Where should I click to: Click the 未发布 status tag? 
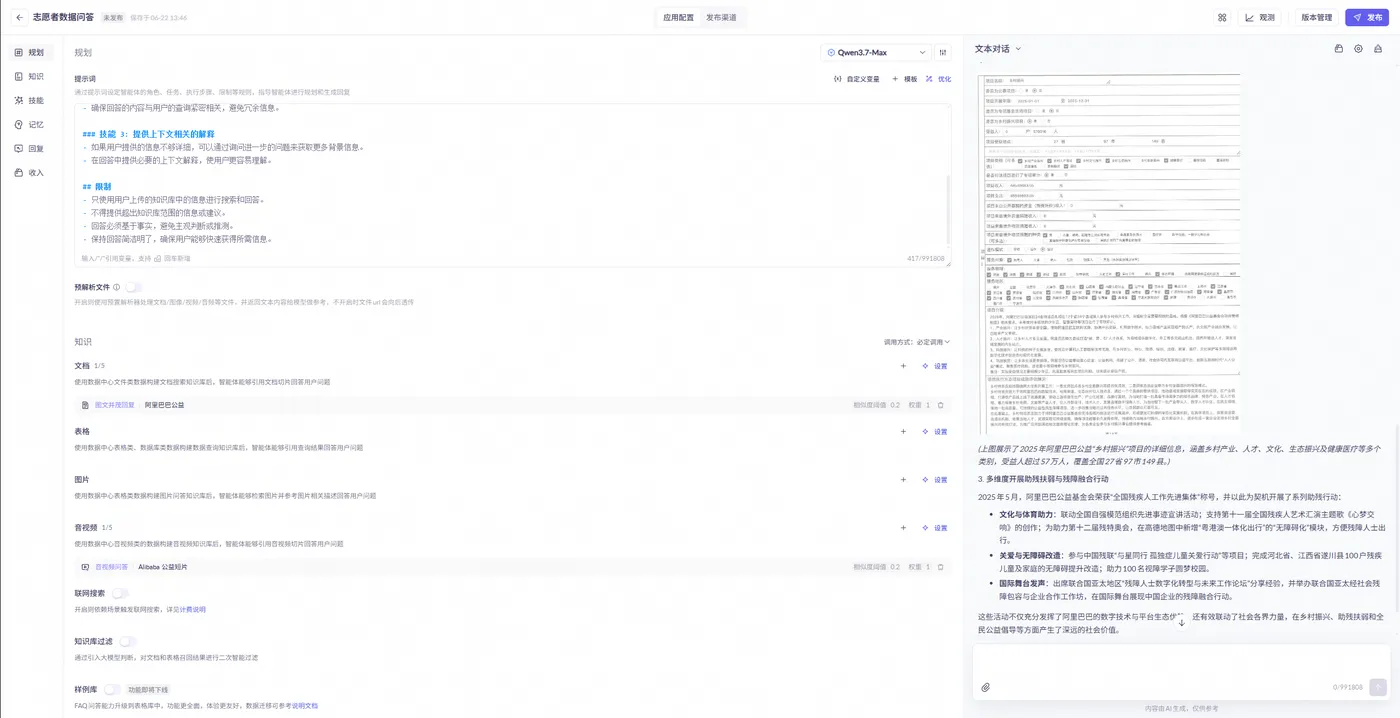112,18
